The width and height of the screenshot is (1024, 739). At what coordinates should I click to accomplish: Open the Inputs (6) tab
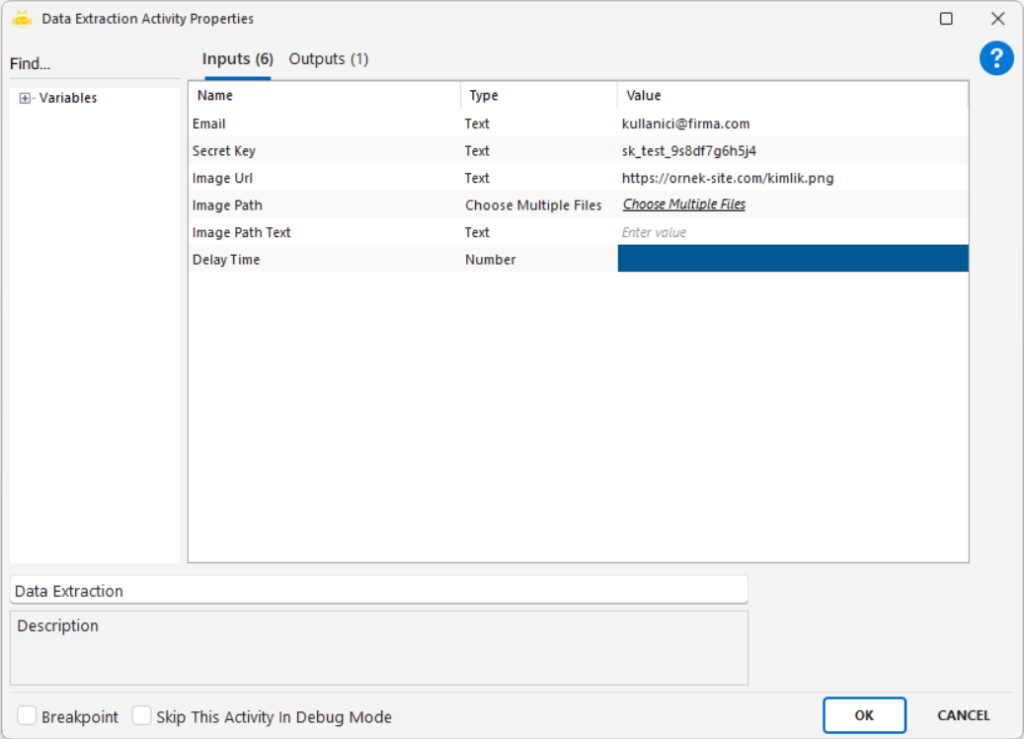click(237, 59)
